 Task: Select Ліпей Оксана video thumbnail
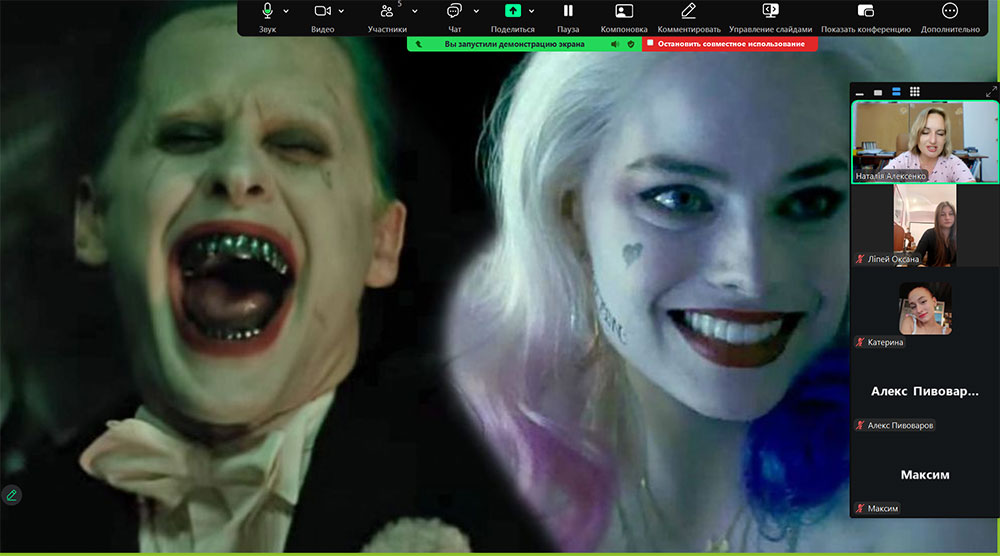[925, 225]
